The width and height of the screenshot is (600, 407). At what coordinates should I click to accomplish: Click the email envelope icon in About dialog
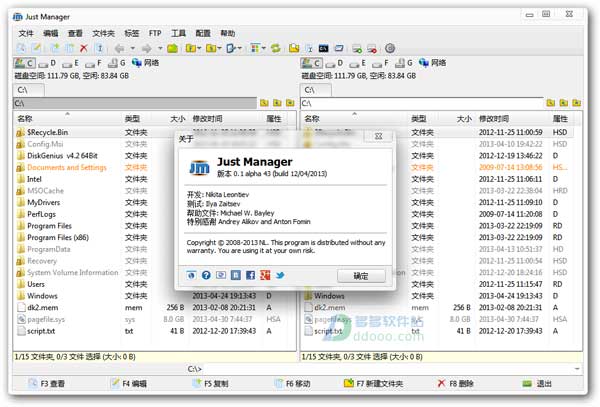coord(221,275)
